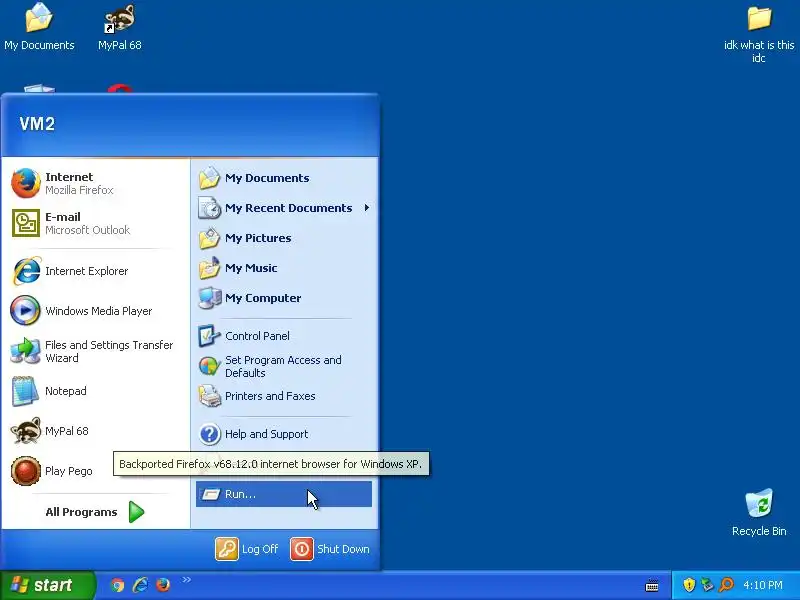Click the on-screen keyboard taskbar icon
The height and width of the screenshot is (600, 800).
pyautogui.click(x=652, y=585)
